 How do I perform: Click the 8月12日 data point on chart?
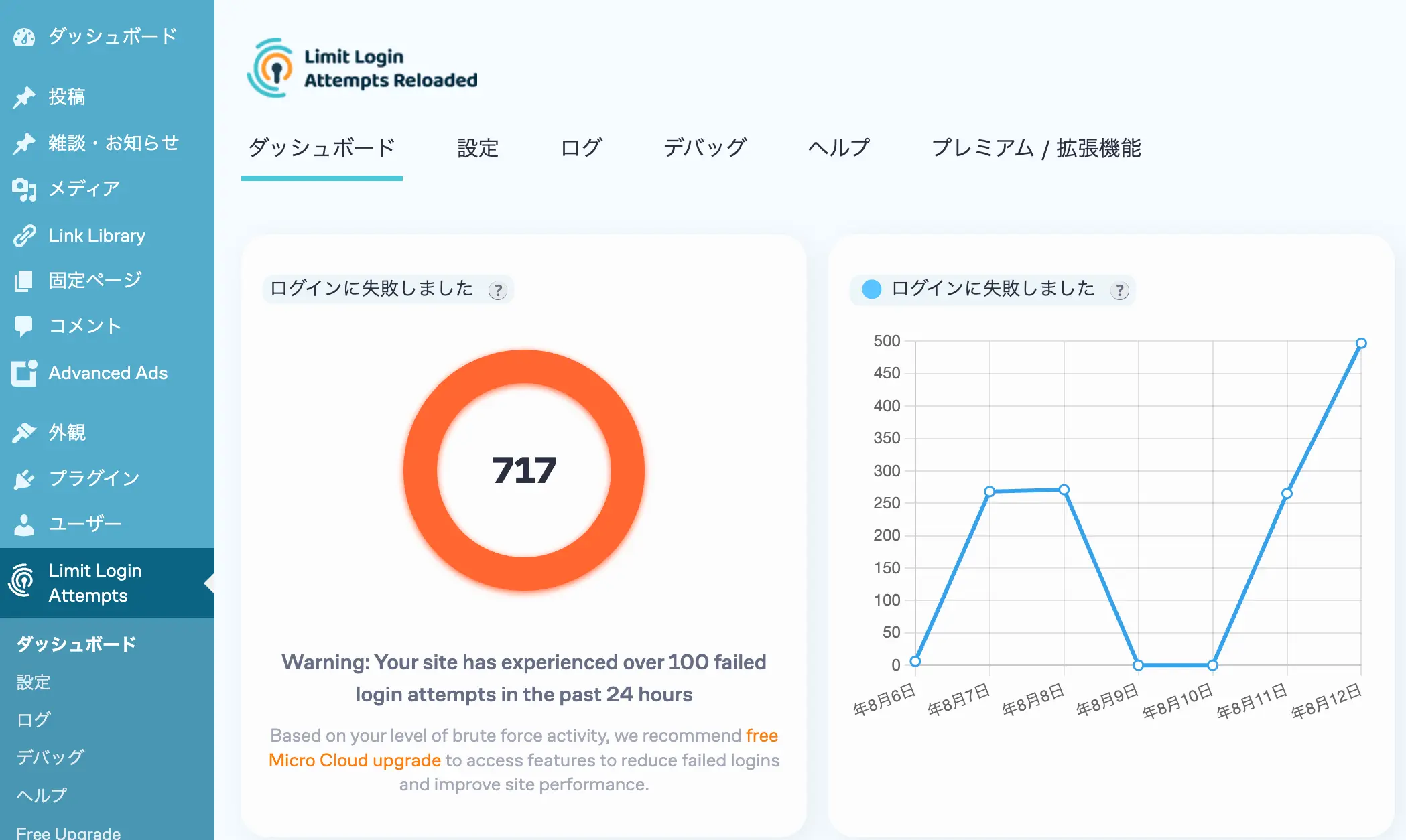[x=1361, y=343]
